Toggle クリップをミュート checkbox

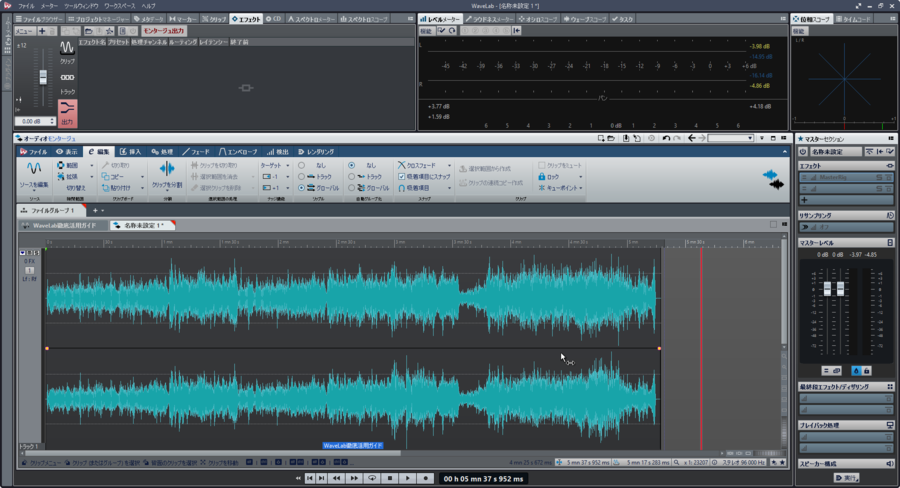[x=541, y=165]
